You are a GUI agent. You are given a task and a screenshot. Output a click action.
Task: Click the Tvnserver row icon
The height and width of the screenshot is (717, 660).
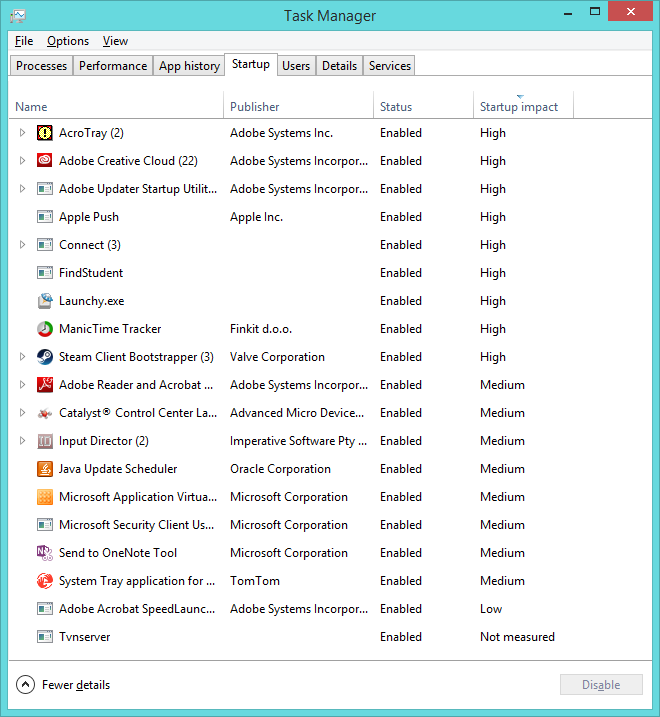point(45,637)
